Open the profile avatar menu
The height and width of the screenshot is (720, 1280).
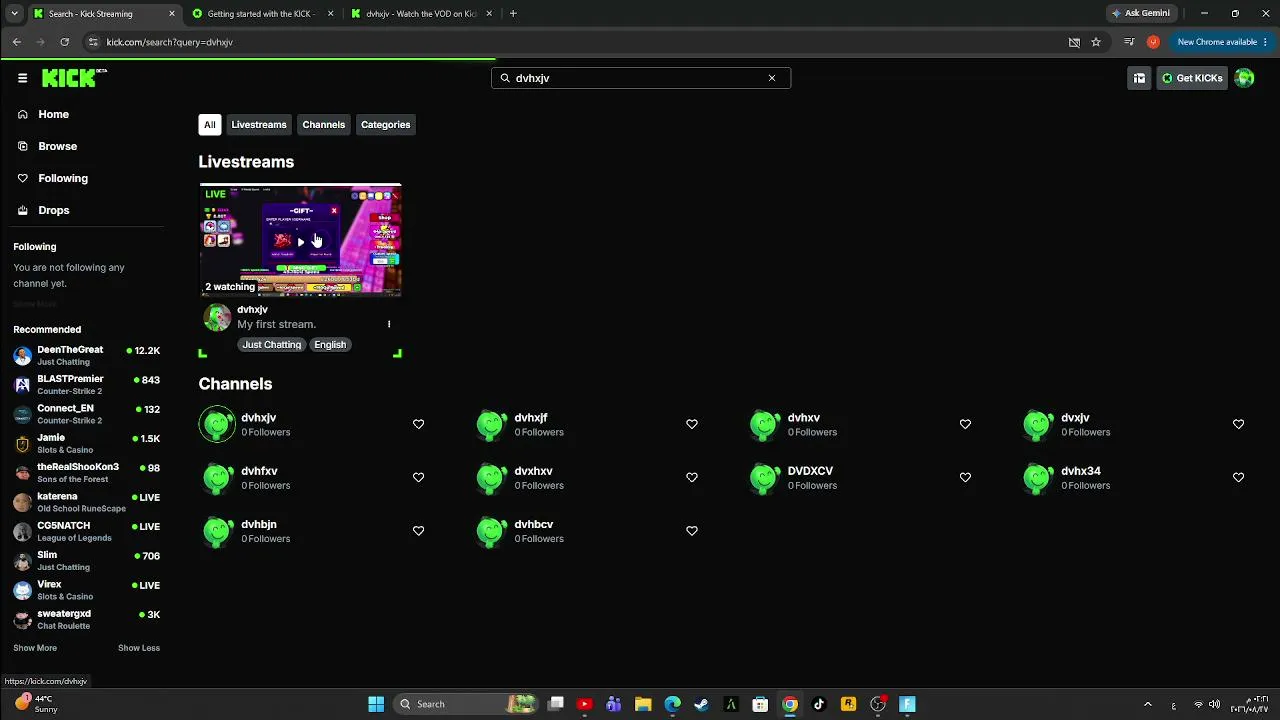(1244, 78)
